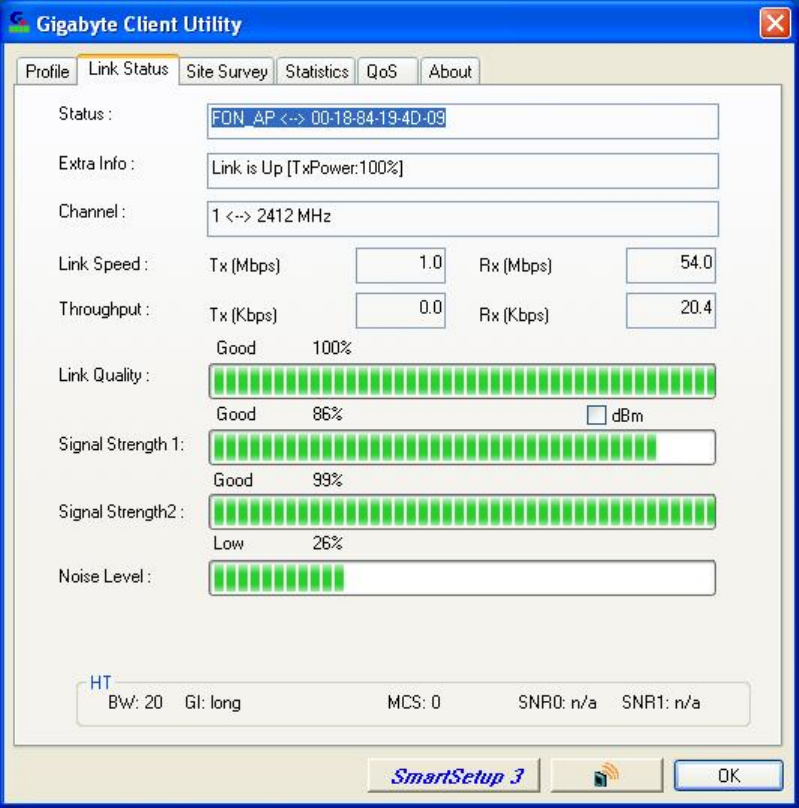Click the Signal Strength 1 bar
The image size is (799, 808).
click(x=462, y=447)
